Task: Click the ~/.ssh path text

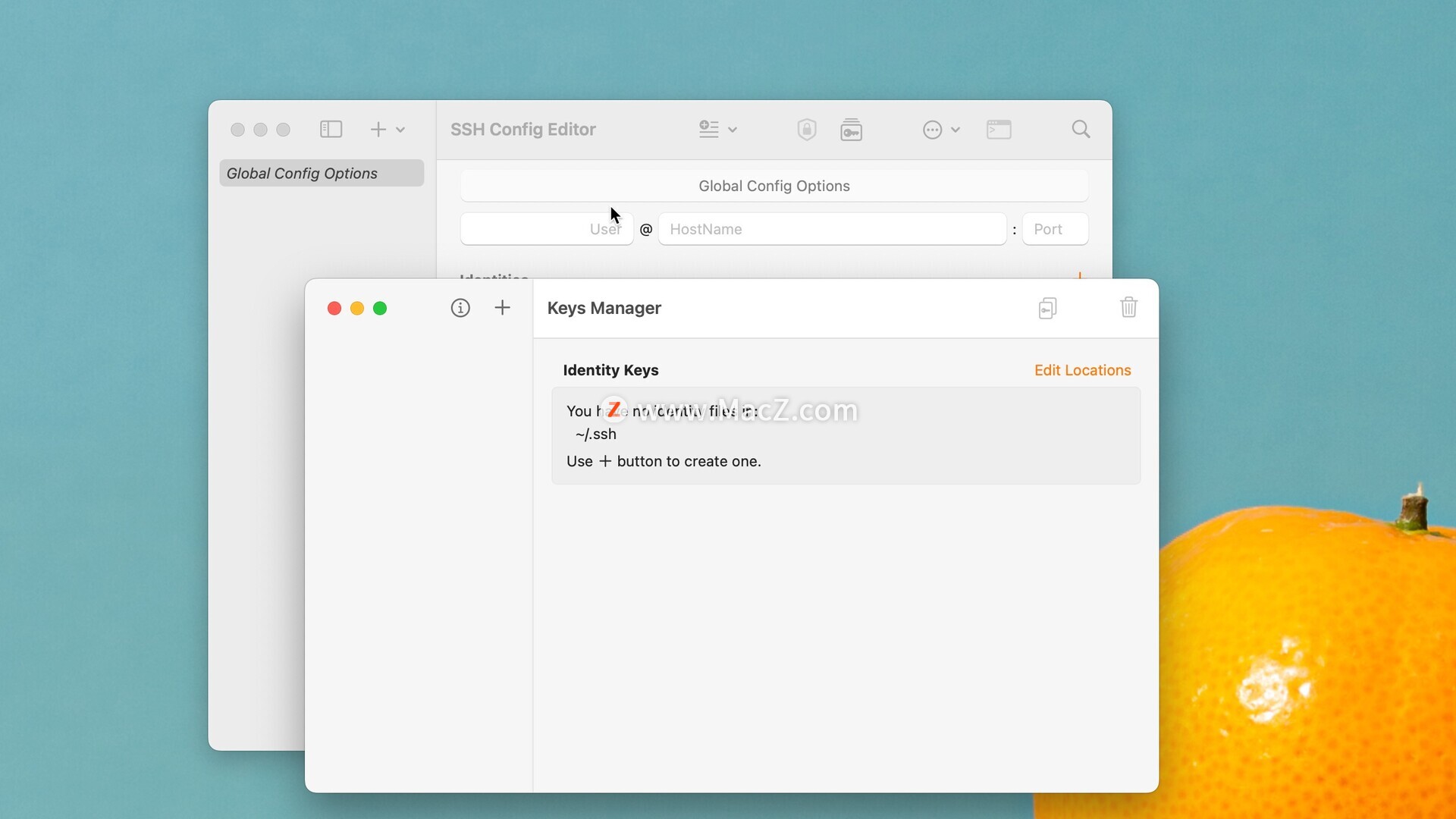Action: [596, 434]
